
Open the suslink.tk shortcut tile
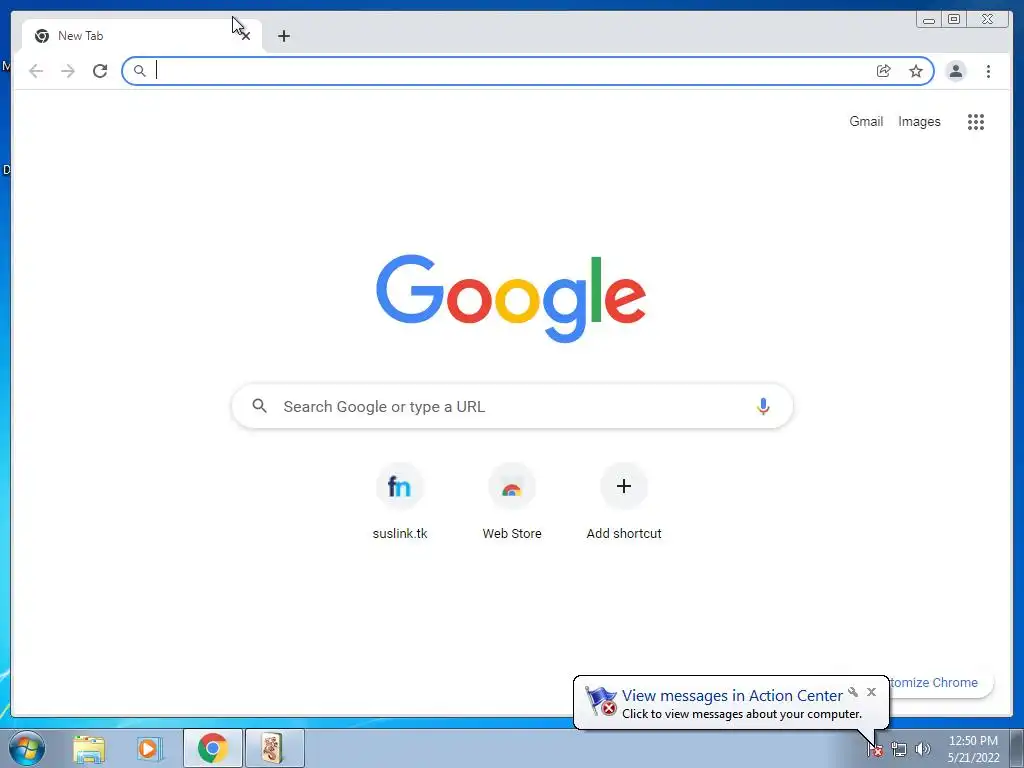coord(400,502)
